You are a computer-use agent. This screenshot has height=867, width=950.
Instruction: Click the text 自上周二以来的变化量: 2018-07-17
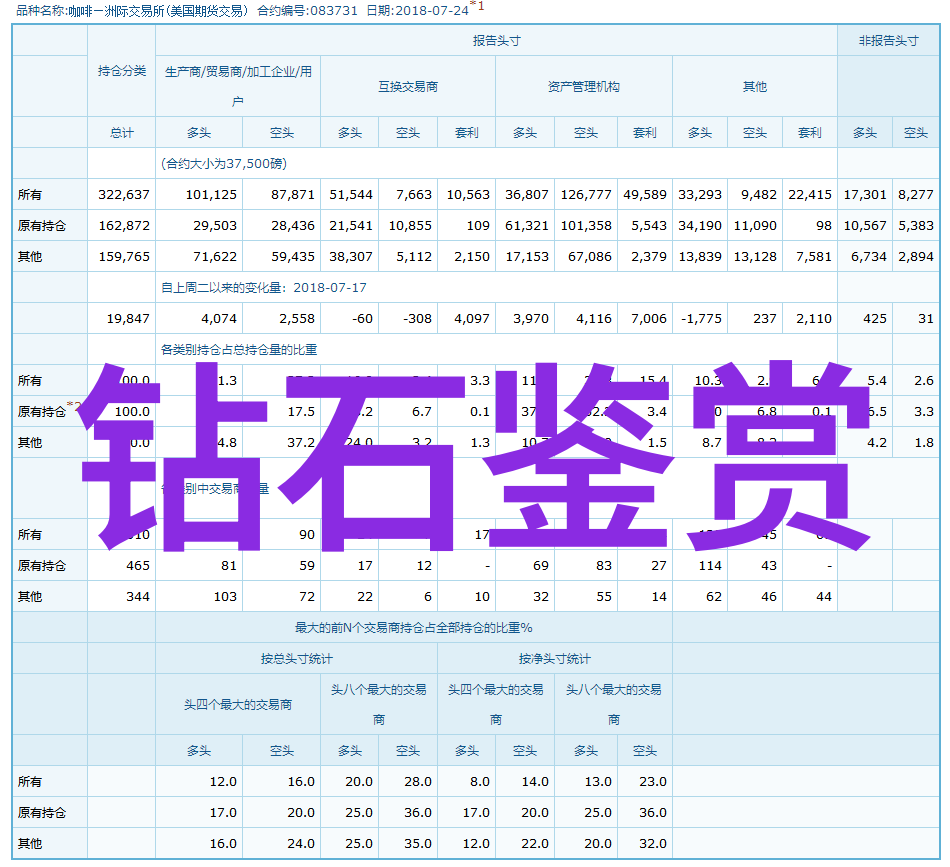[264, 287]
